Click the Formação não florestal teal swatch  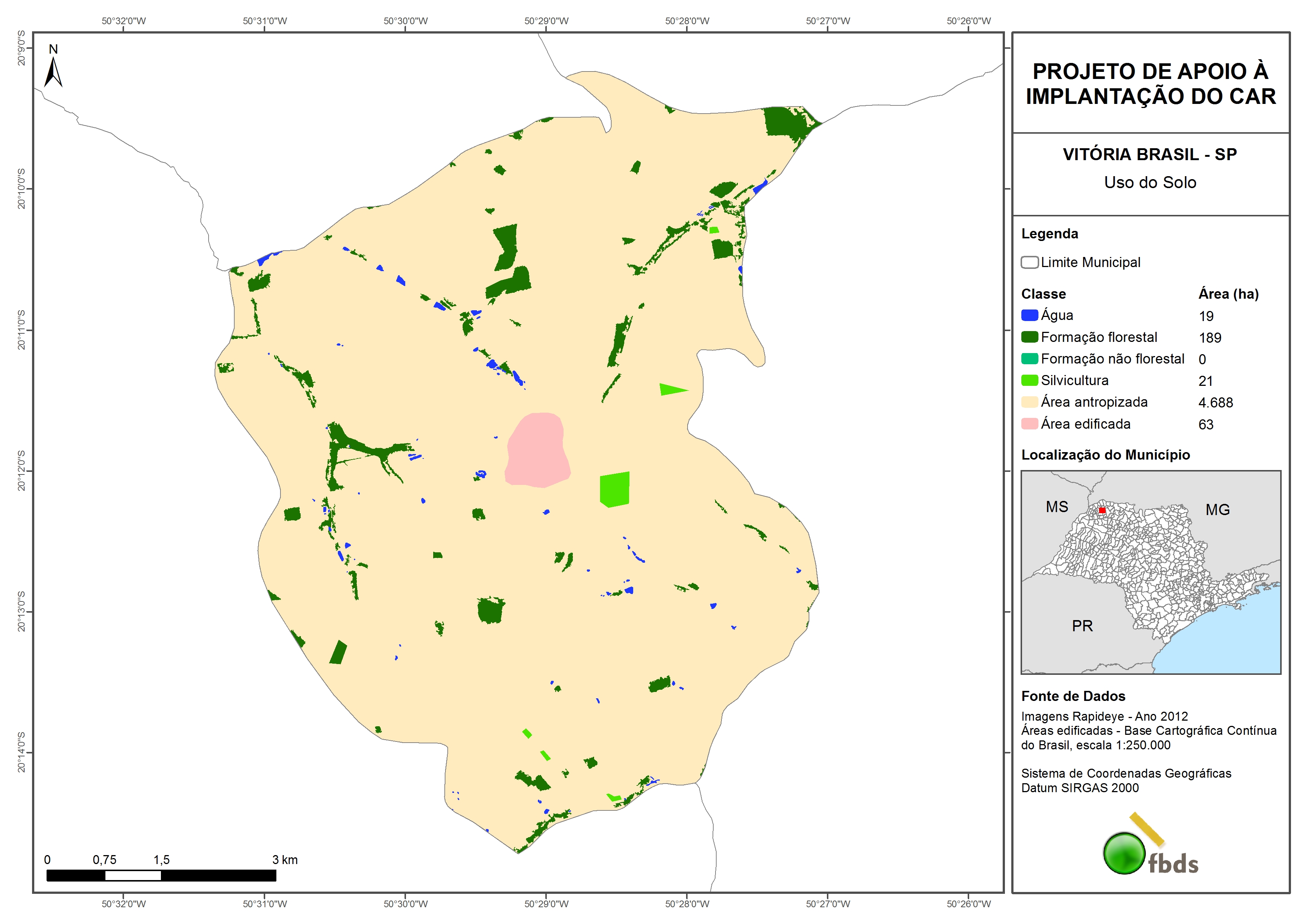(1029, 359)
